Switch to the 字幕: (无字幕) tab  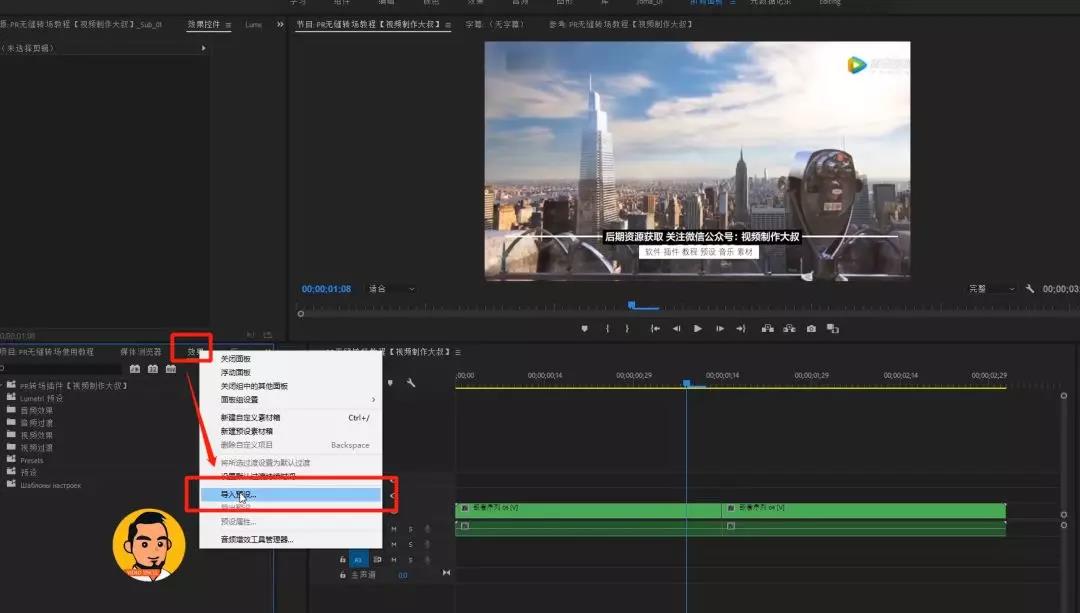(x=495, y=24)
